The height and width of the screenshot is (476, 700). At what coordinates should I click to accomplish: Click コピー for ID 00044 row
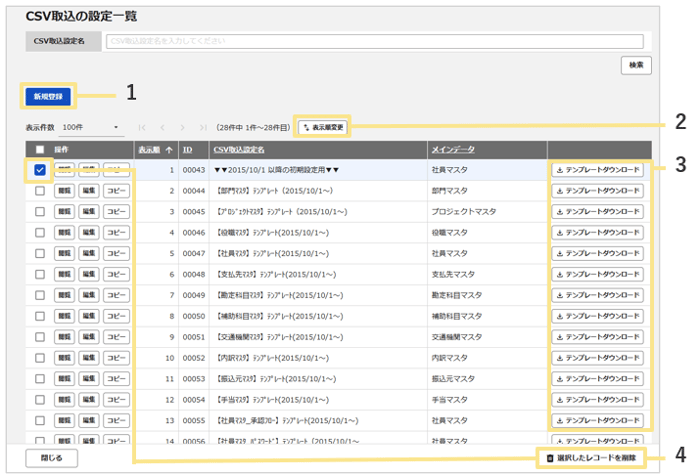coord(117,191)
